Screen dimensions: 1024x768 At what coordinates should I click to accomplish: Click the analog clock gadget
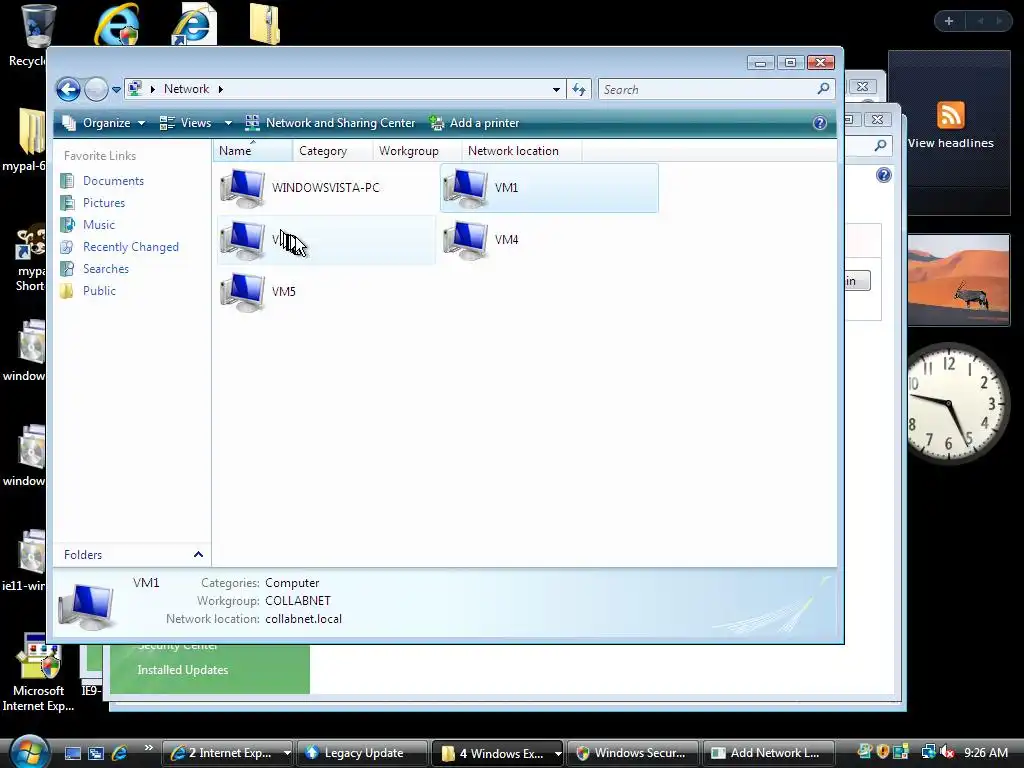(x=958, y=403)
